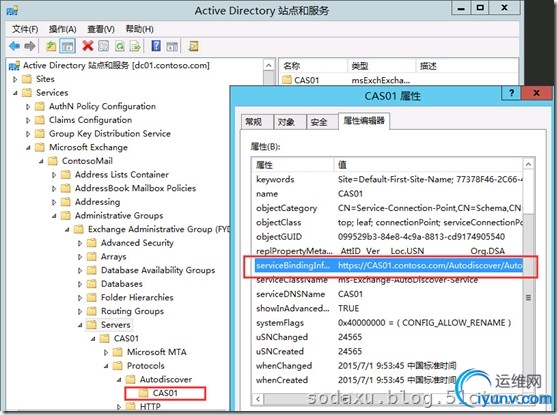Select the serviceDNSName attribute row
The image size is (558, 415).
pos(389,294)
